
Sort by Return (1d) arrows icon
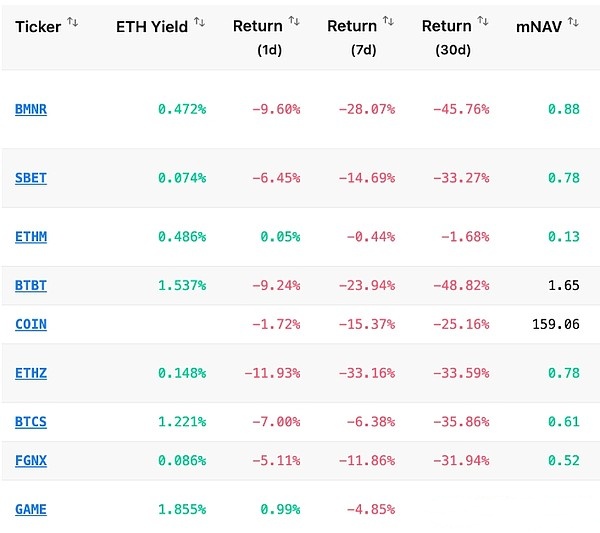click(x=294, y=22)
